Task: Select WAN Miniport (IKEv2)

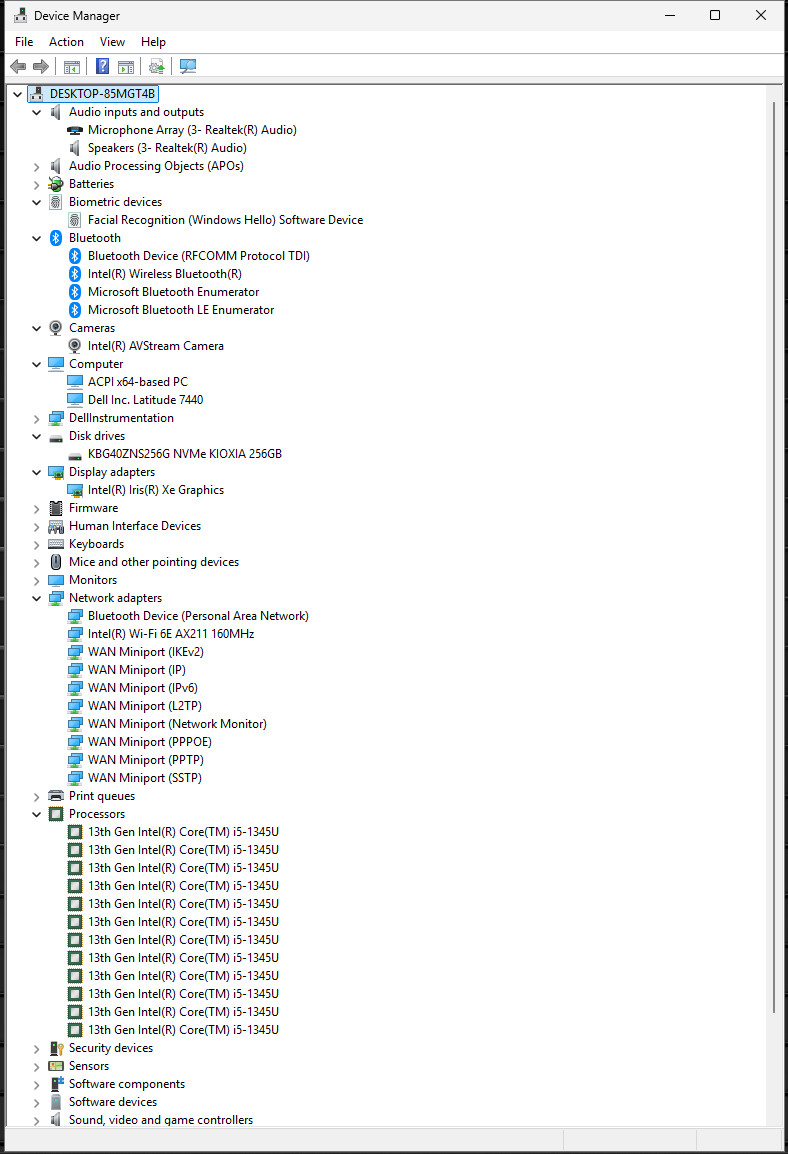Action: (x=146, y=652)
